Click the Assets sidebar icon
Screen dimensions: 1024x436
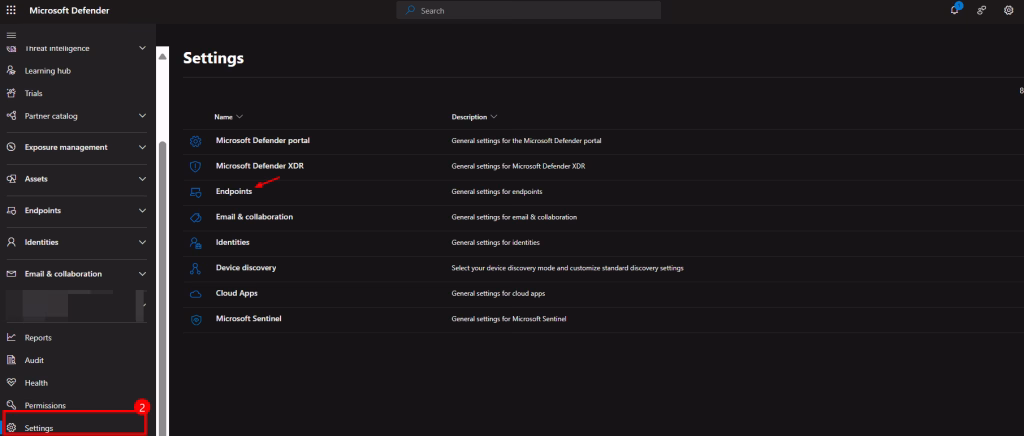point(11,179)
